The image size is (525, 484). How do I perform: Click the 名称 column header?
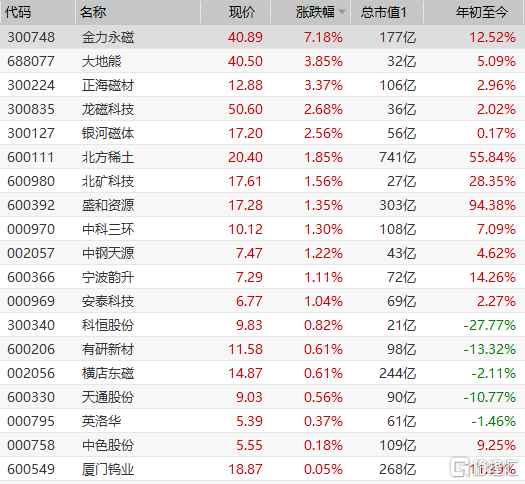[93, 12]
